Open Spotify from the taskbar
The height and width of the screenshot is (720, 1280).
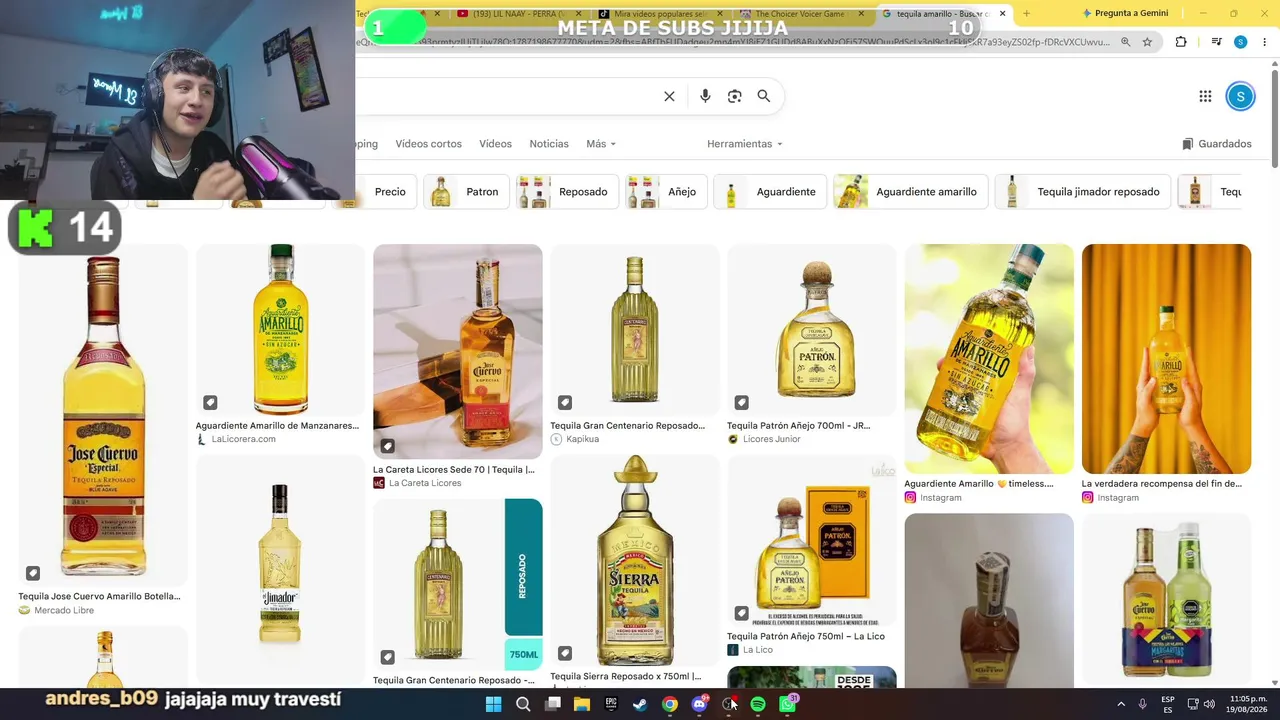[x=758, y=704]
